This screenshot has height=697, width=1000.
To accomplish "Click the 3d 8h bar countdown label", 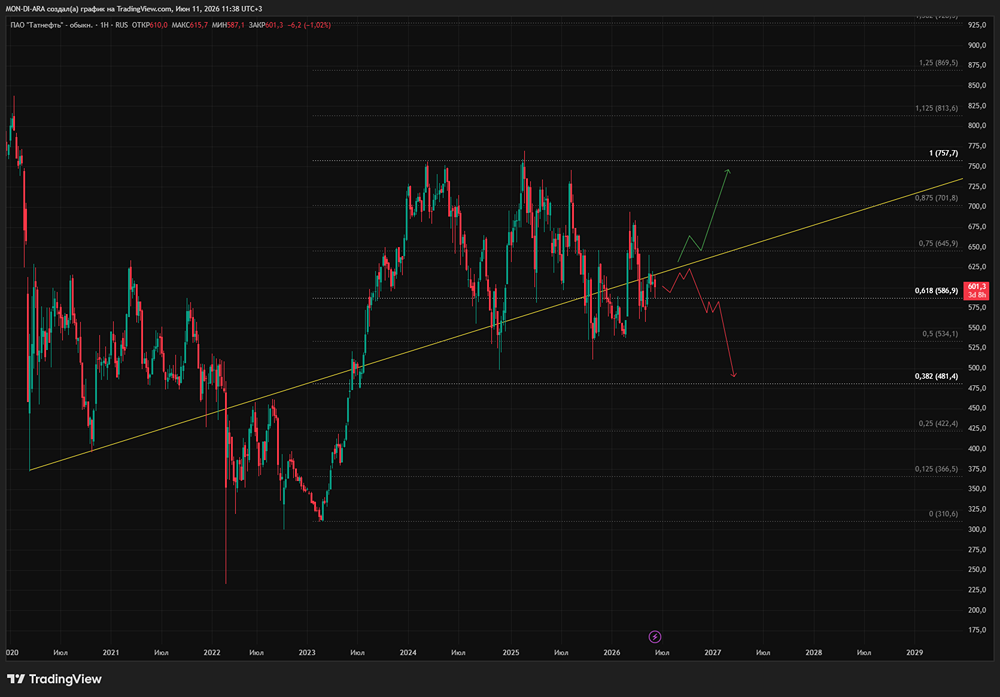I will [x=976, y=295].
